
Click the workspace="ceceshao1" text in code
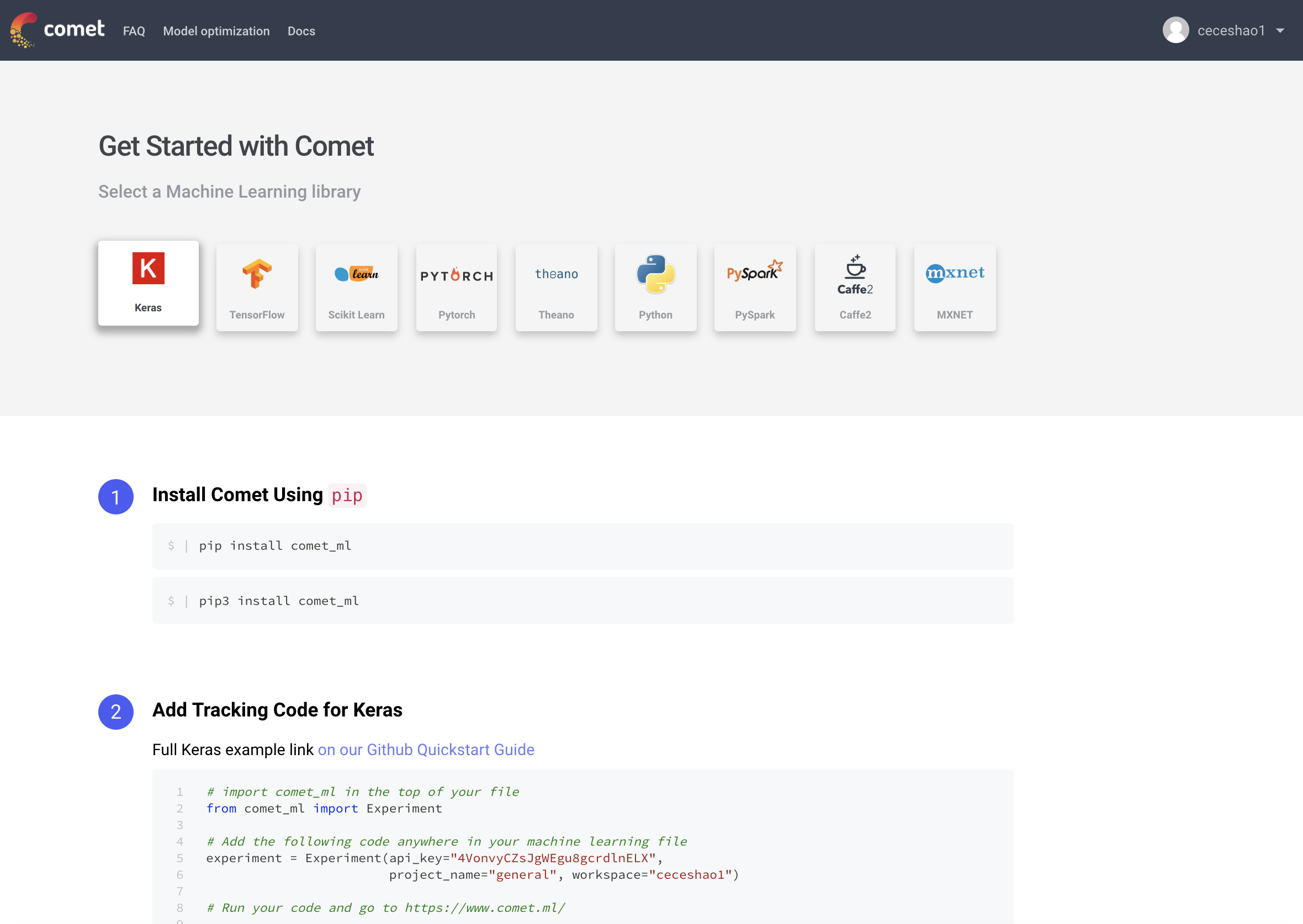[653, 874]
